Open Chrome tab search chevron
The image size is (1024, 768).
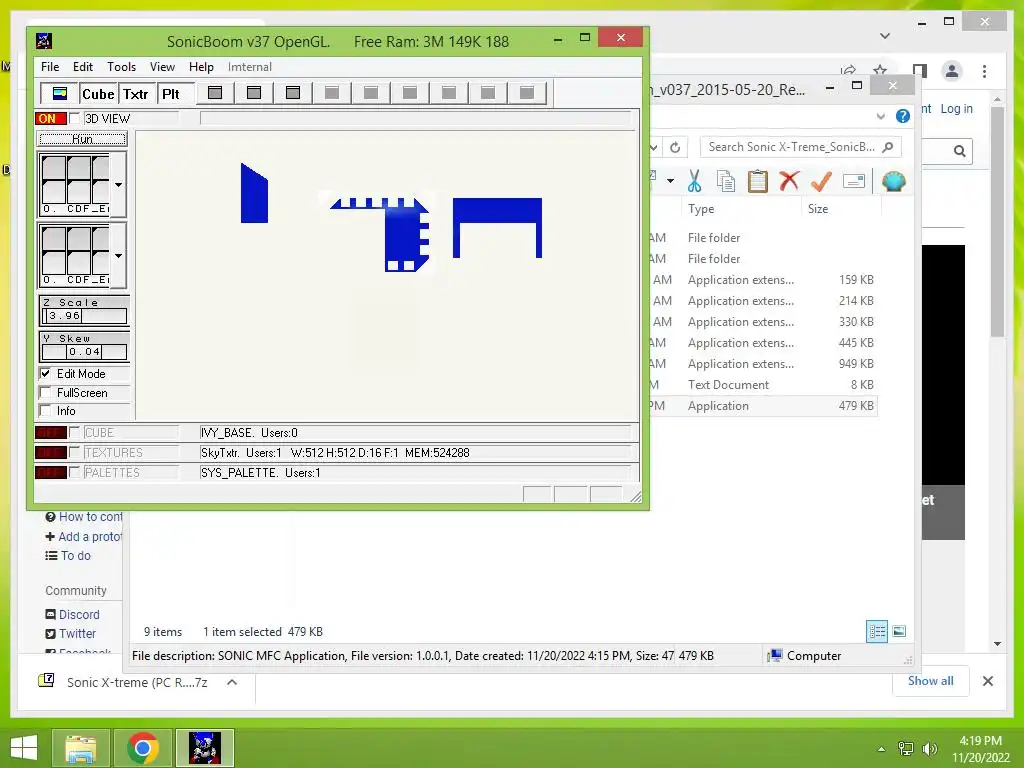click(x=885, y=36)
